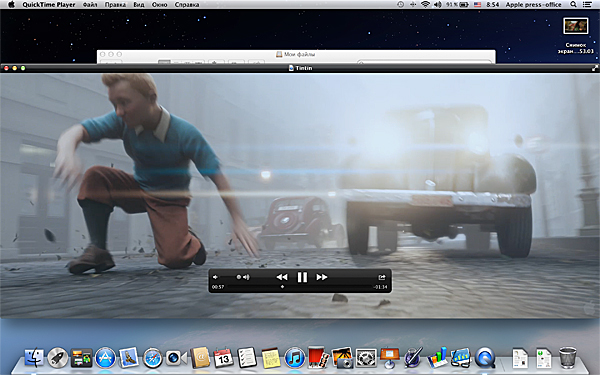The height and width of the screenshot is (375, 600).
Task: Open the Вид menu
Action: point(139,5)
